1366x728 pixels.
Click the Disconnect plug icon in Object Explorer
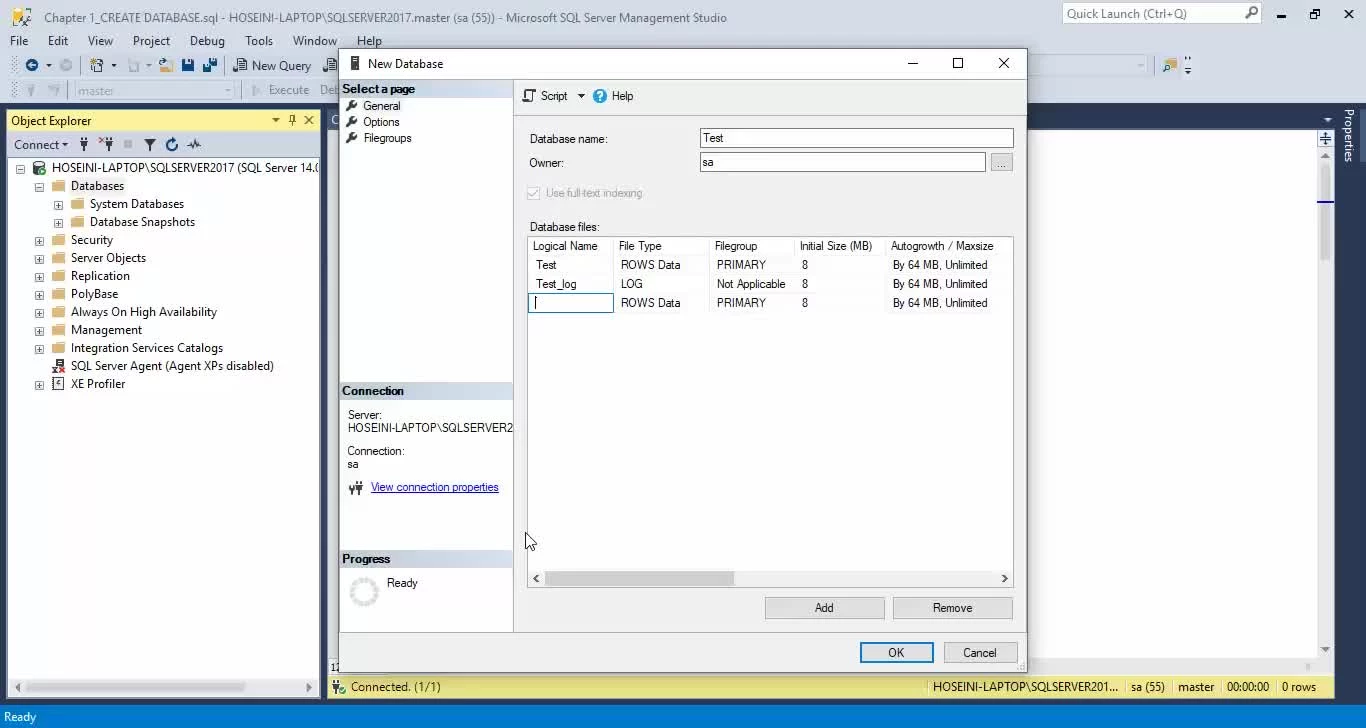106,144
